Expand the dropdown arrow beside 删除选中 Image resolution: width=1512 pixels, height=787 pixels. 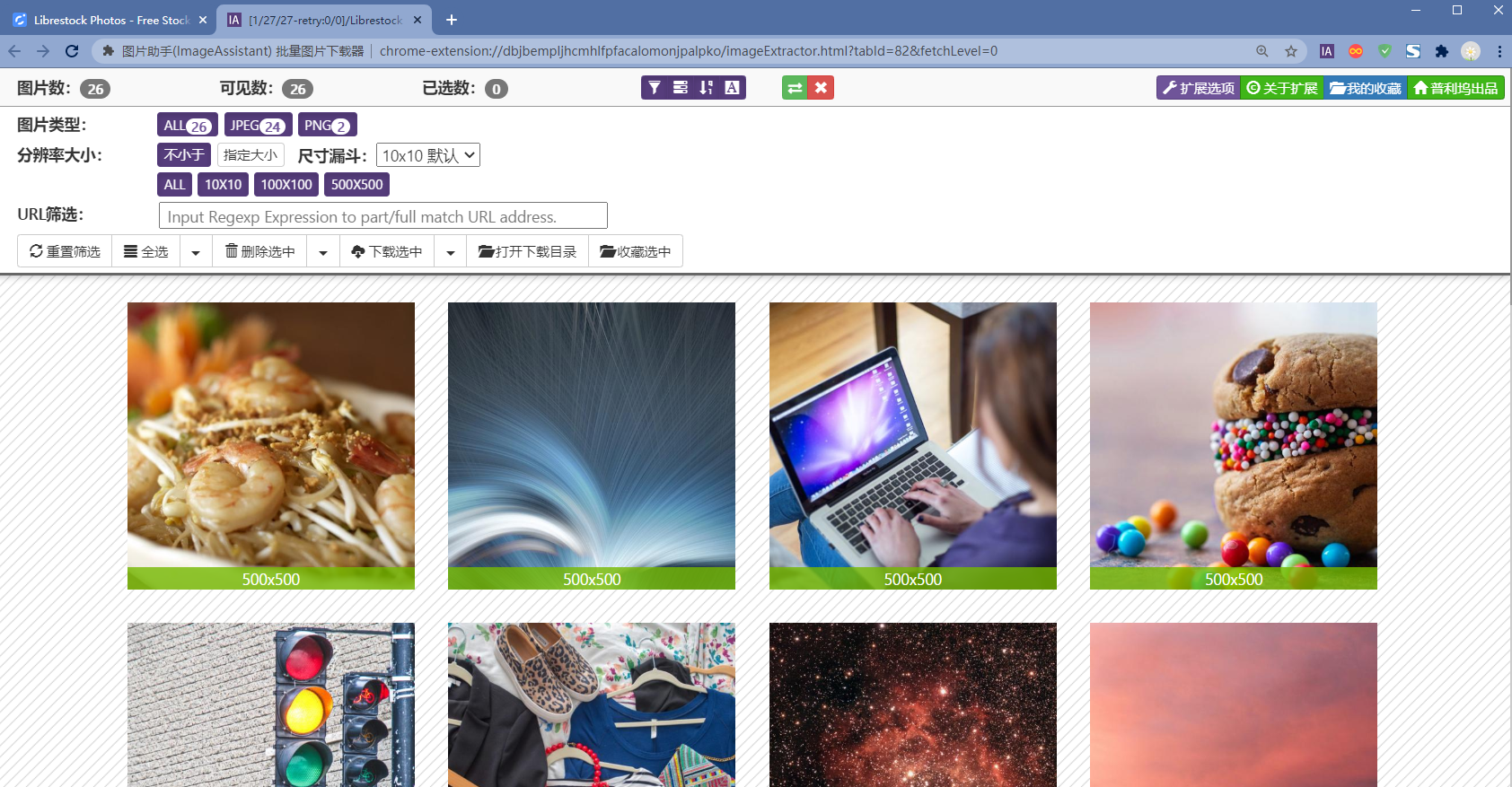323,251
